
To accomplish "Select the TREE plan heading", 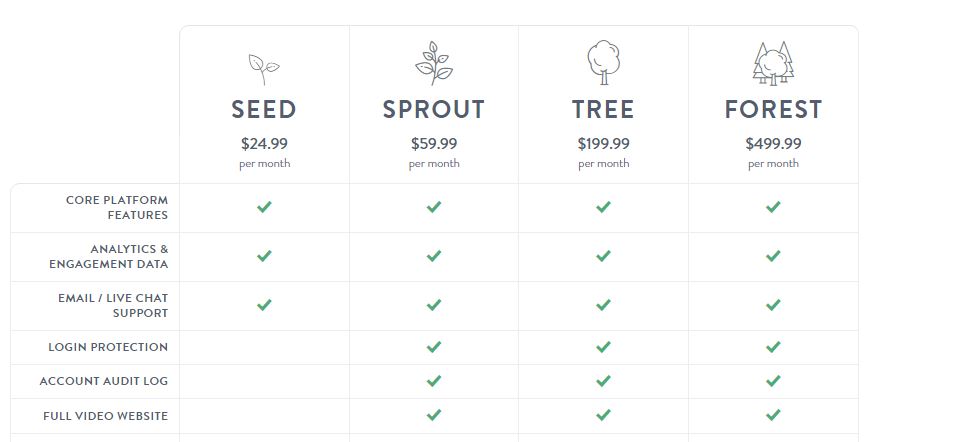I will click(x=604, y=110).
